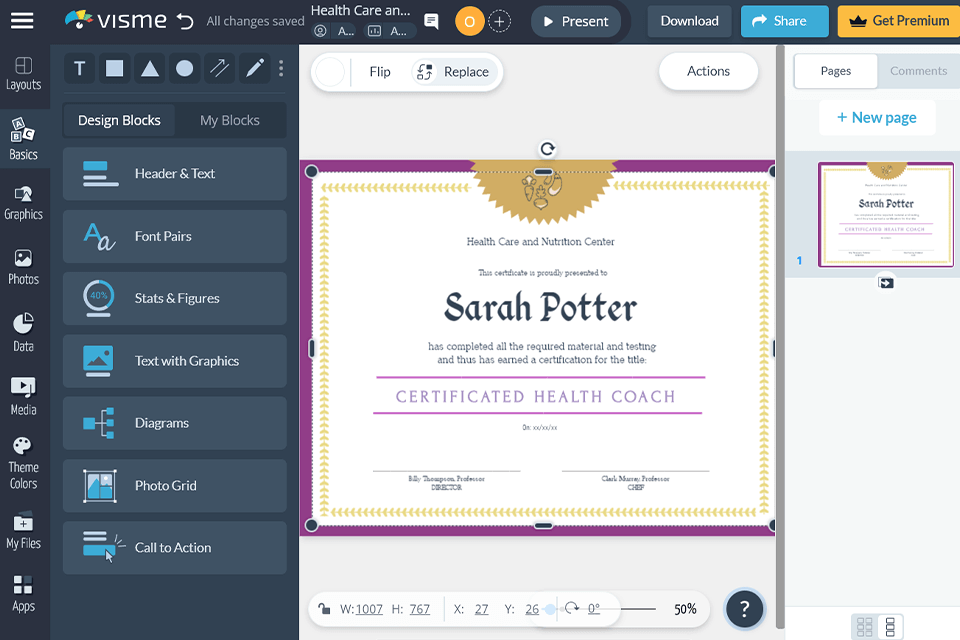
Task: Open the hamburger main menu
Action: tap(22, 21)
